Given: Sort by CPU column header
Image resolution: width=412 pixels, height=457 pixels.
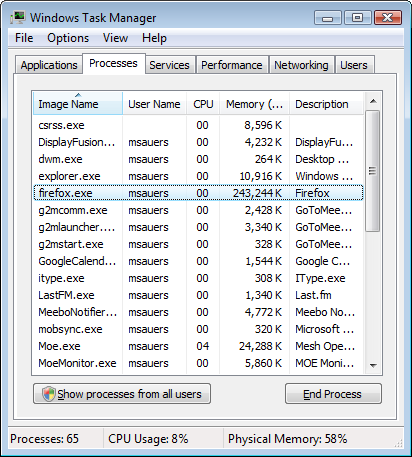Looking at the screenshot, I should pyautogui.click(x=203, y=104).
